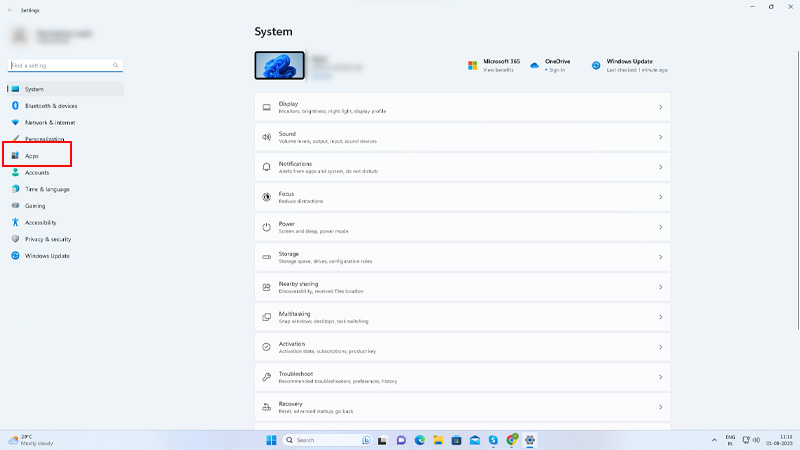Open the weather widget showing Mostly cloudy
The height and width of the screenshot is (450, 800).
point(31,440)
